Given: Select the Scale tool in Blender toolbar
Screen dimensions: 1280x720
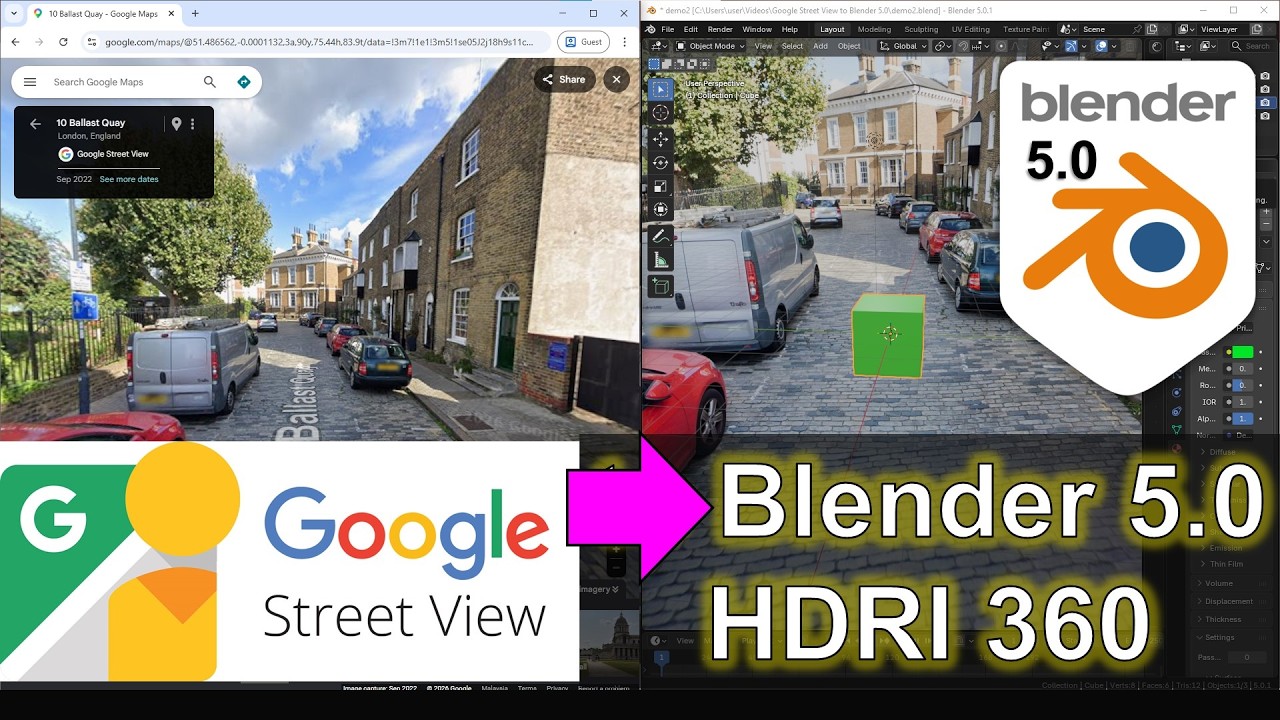Looking at the screenshot, I should pos(661,186).
